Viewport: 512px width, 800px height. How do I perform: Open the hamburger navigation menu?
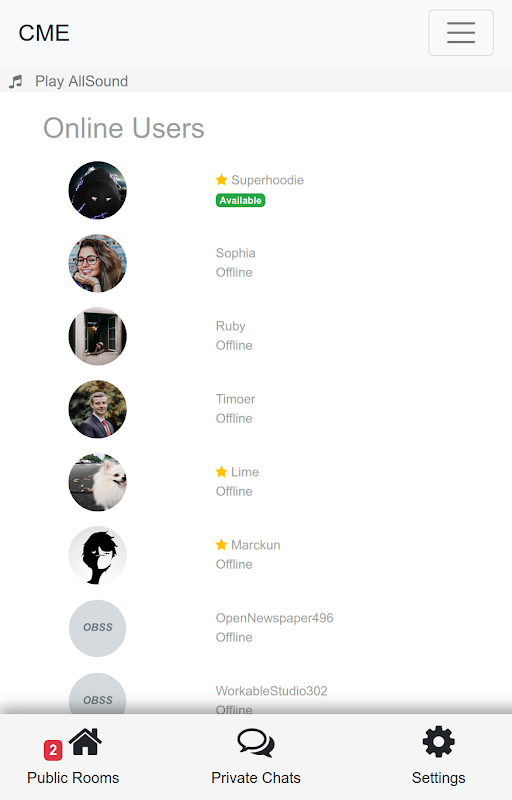click(x=460, y=33)
